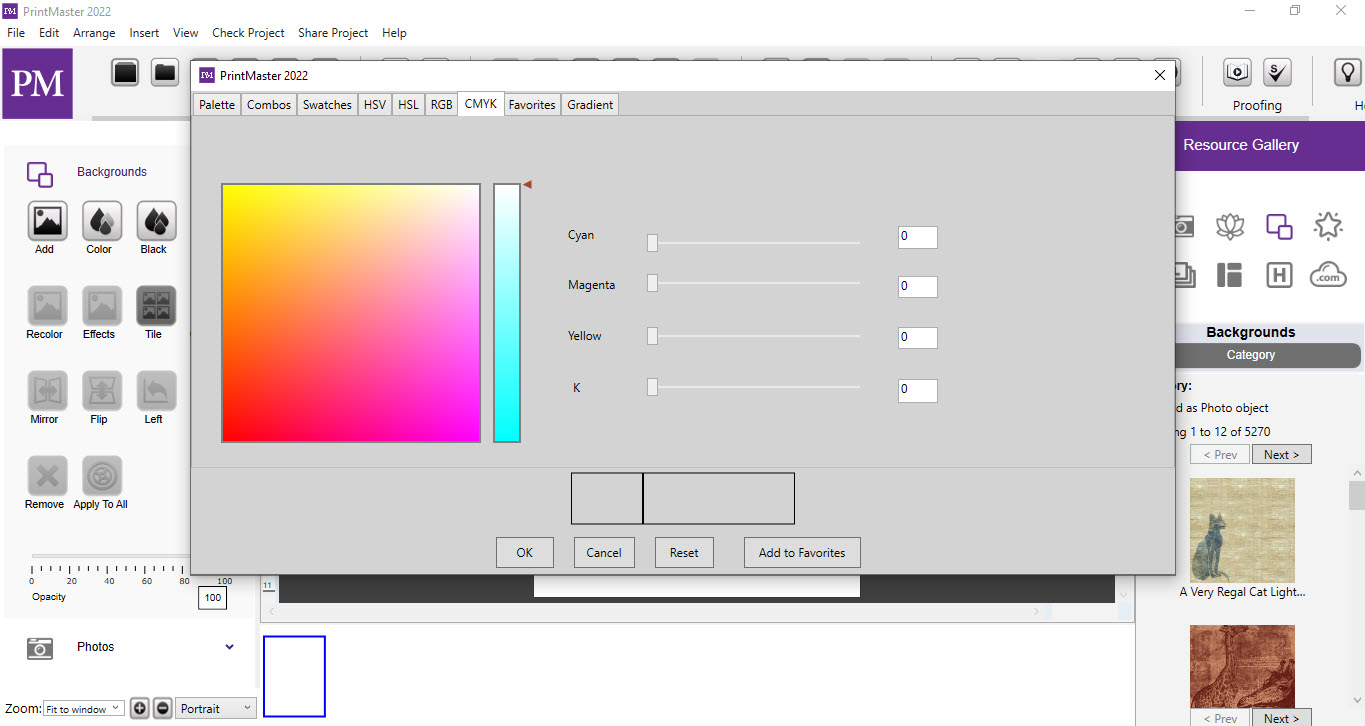Open the .com cloud gallery icon
Image resolution: width=1365 pixels, height=726 pixels.
point(1328,275)
